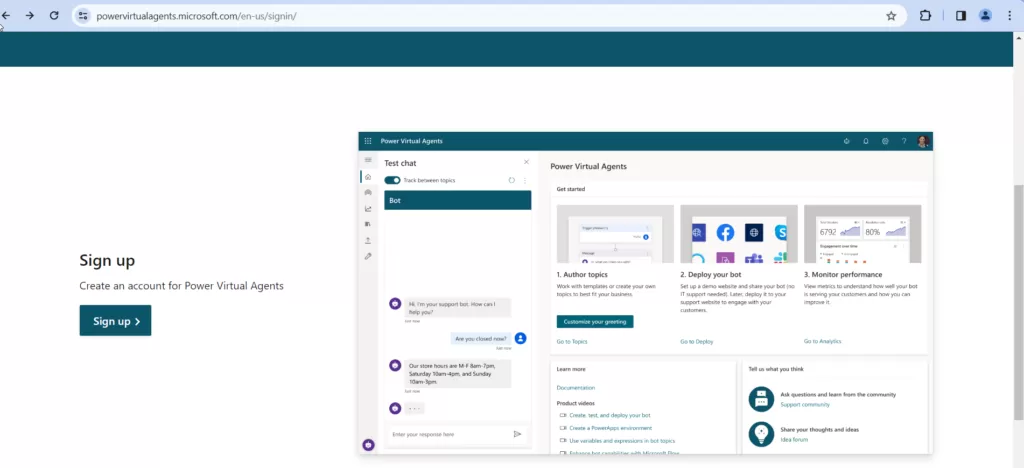
Task: Open the app launcher waffle icon
Action: coord(368,141)
